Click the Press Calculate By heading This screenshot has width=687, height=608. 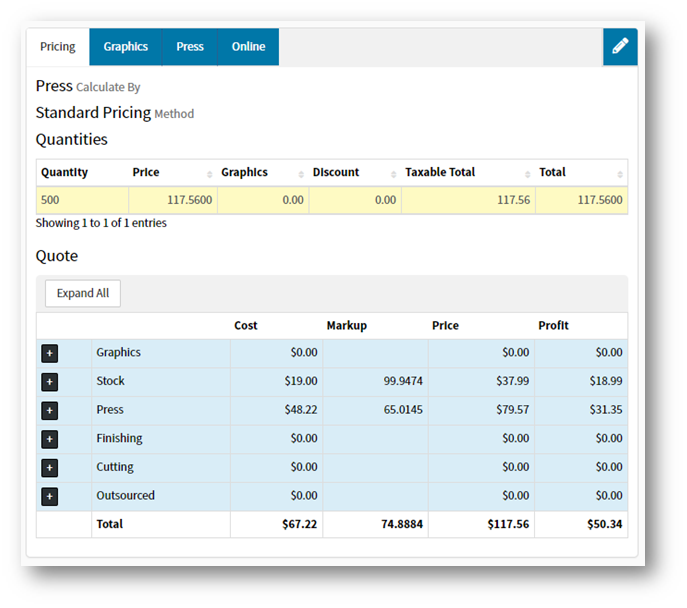tap(88, 86)
